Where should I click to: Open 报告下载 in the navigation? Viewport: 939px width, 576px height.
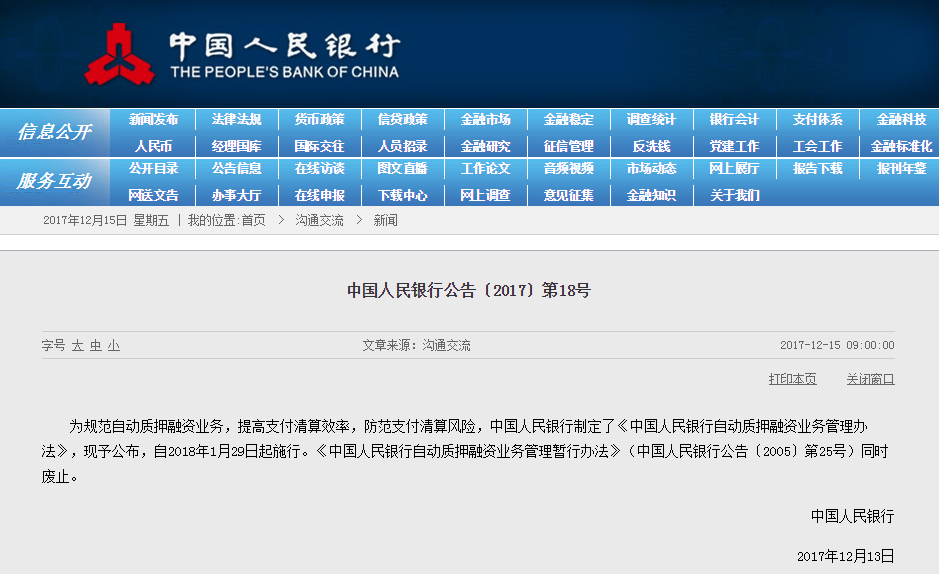coord(817,168)
